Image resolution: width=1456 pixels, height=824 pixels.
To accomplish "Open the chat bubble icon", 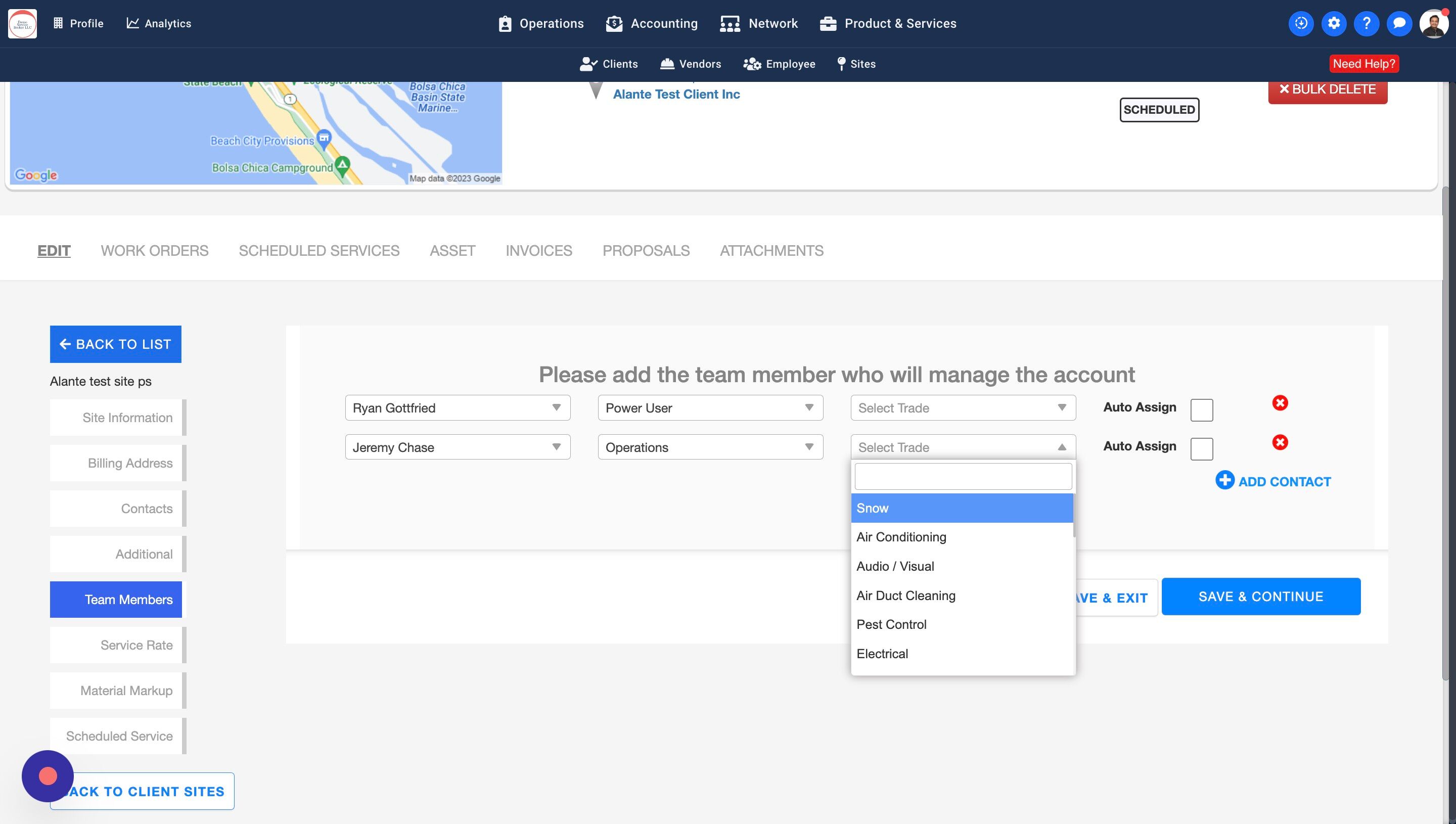I will pos(1399,23).
